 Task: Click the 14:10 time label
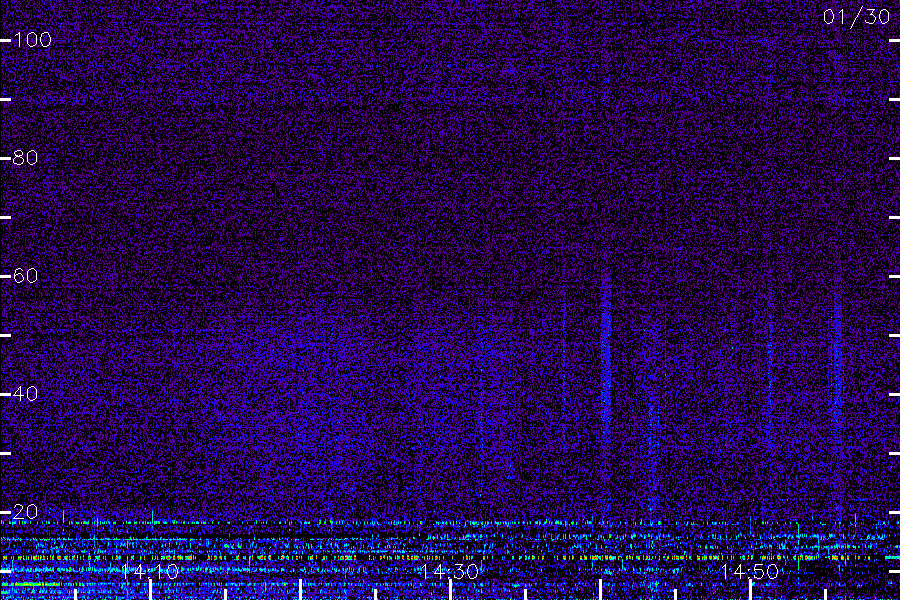(x=150, y=571)
